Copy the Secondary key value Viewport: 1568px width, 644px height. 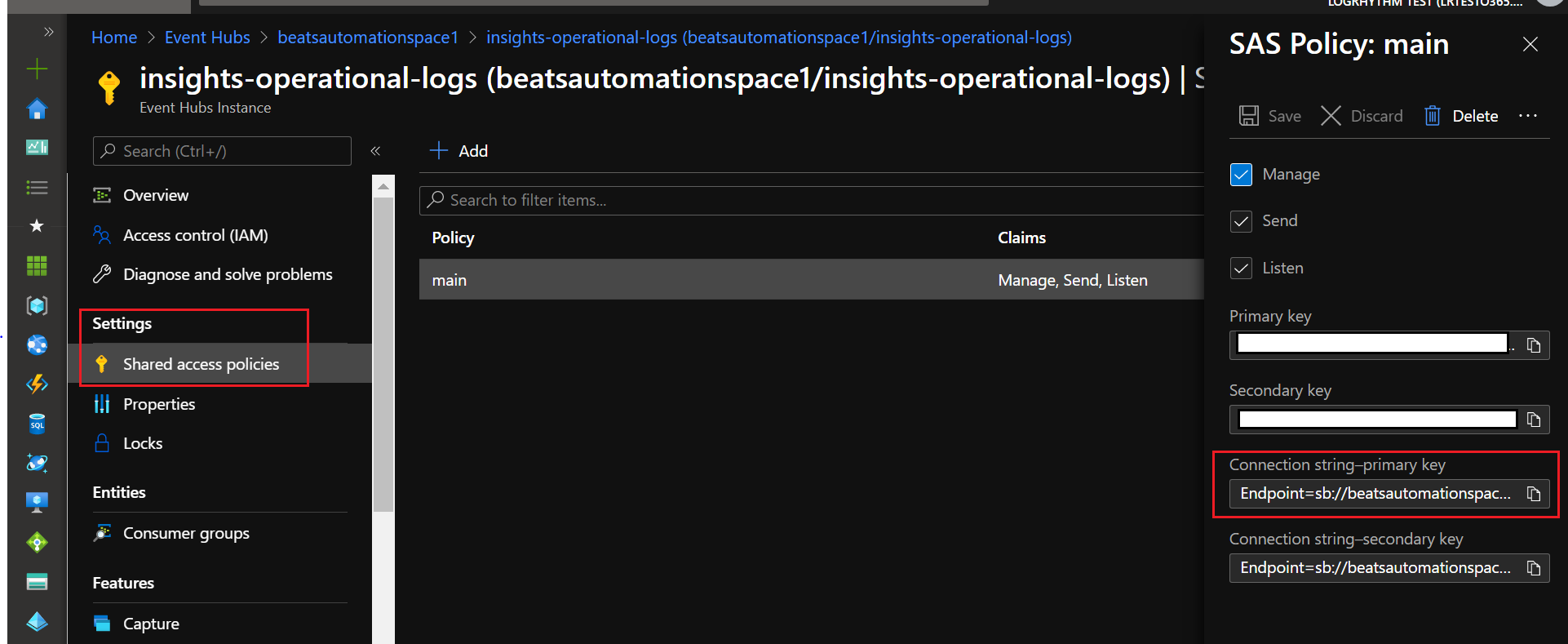tap(1534, 420)
